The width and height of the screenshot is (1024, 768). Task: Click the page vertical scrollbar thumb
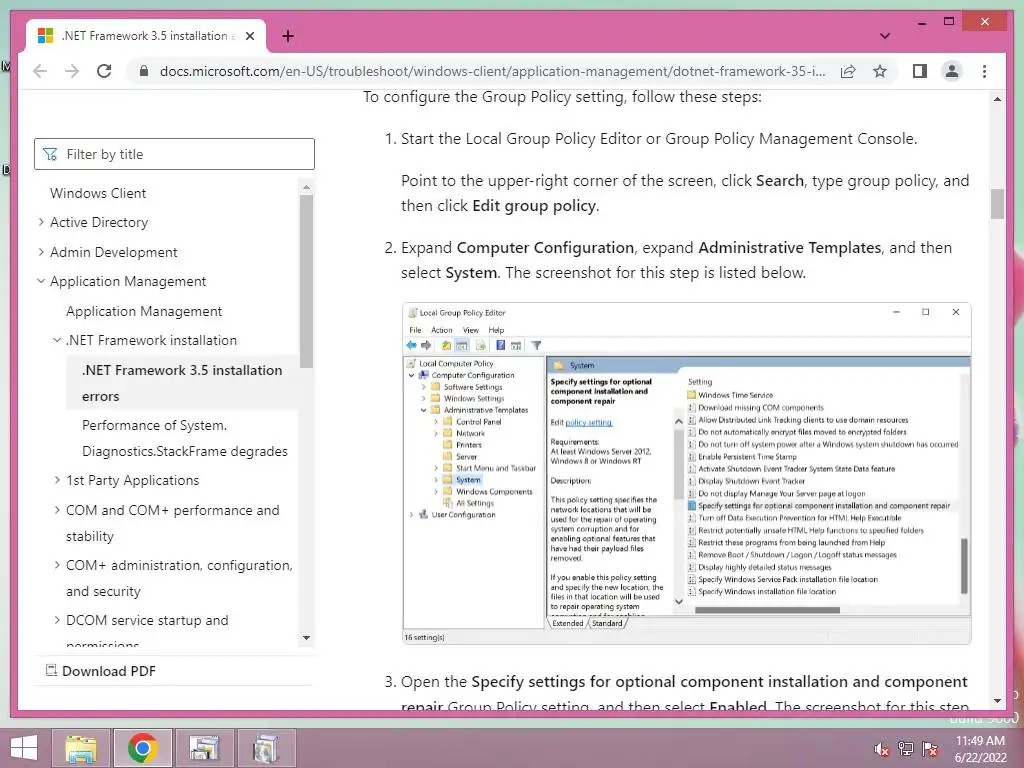click(997, 204)
